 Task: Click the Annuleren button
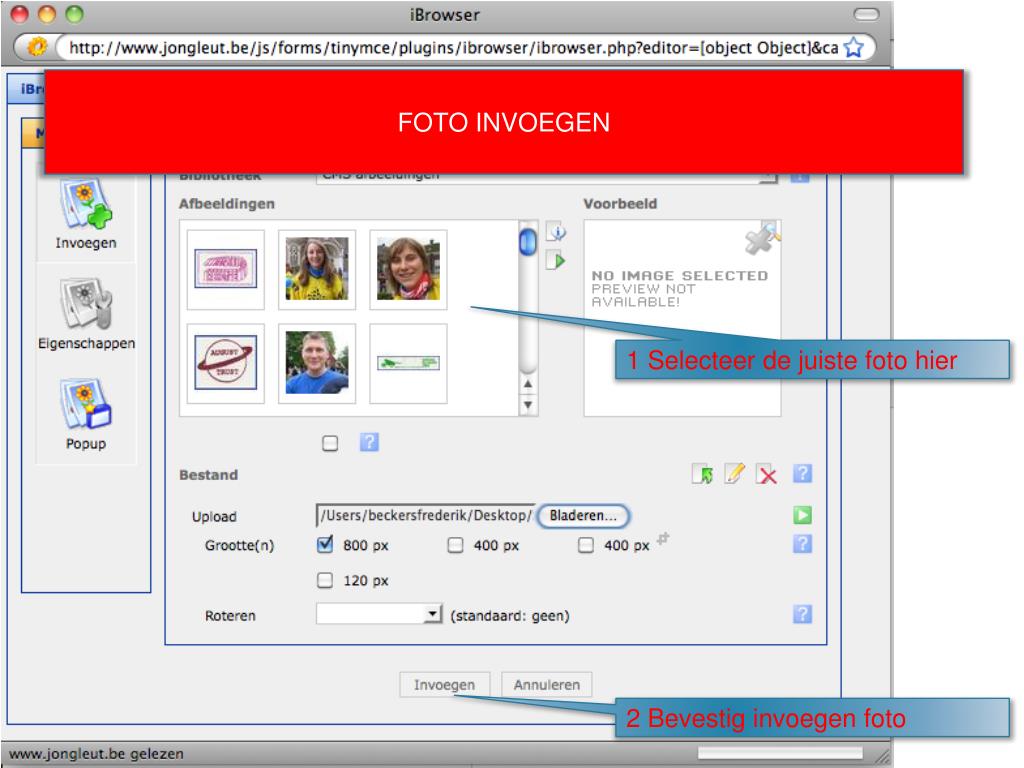547,684
